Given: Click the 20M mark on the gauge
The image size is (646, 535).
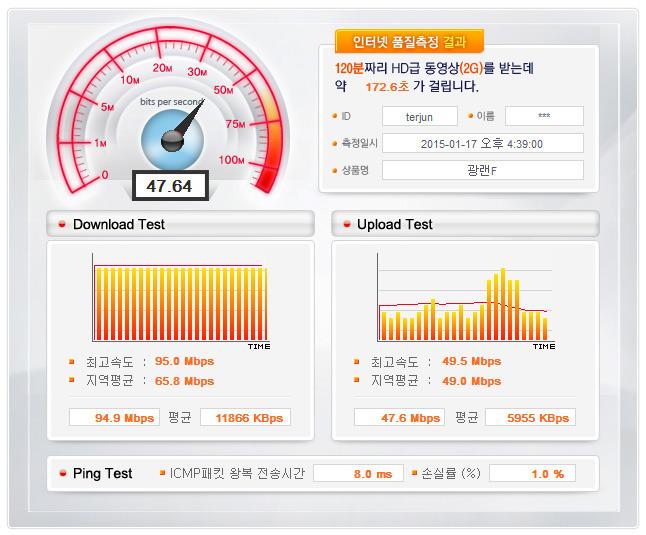Looking at the screenshot, I should pos(162,68).
